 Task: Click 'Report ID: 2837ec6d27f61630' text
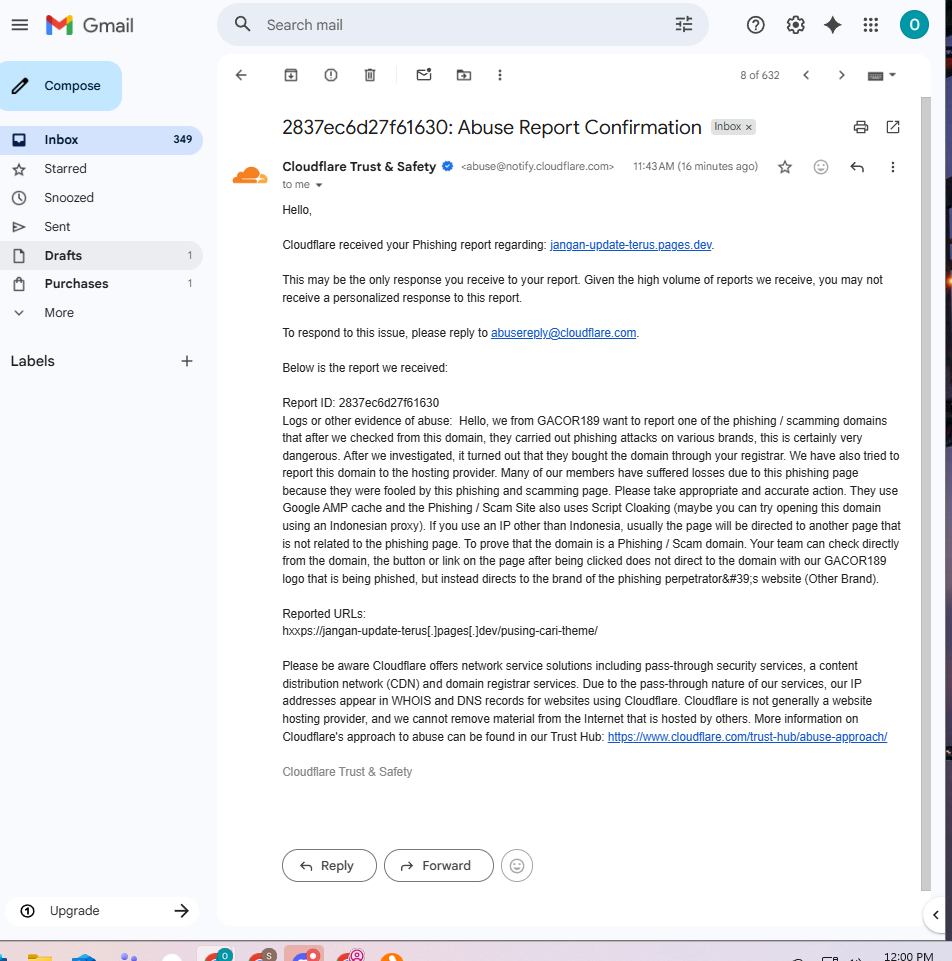(360, 403)
